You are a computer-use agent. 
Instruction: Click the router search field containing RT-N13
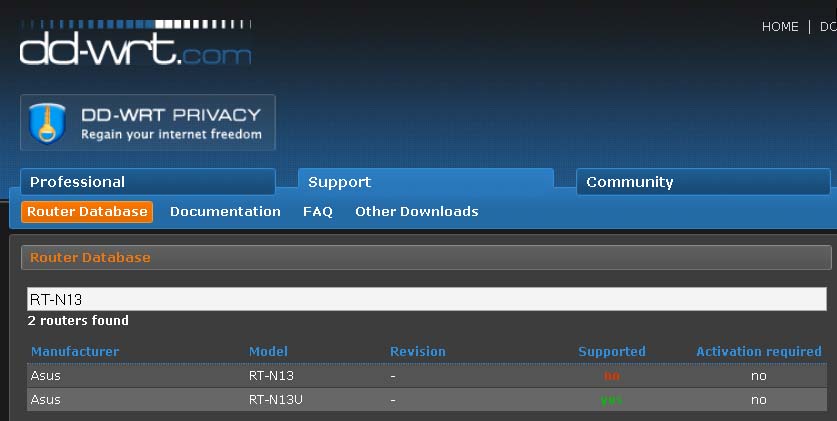click(x=427, y=299)
